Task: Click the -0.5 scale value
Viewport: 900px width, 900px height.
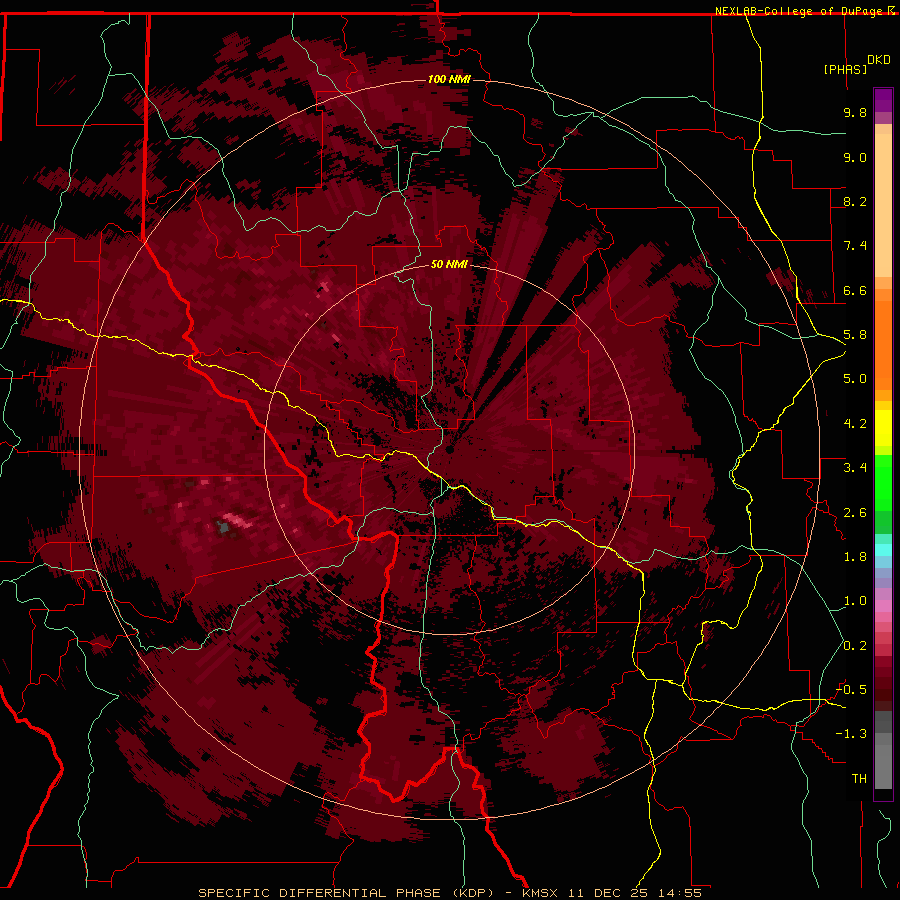Action: (852, 690)
